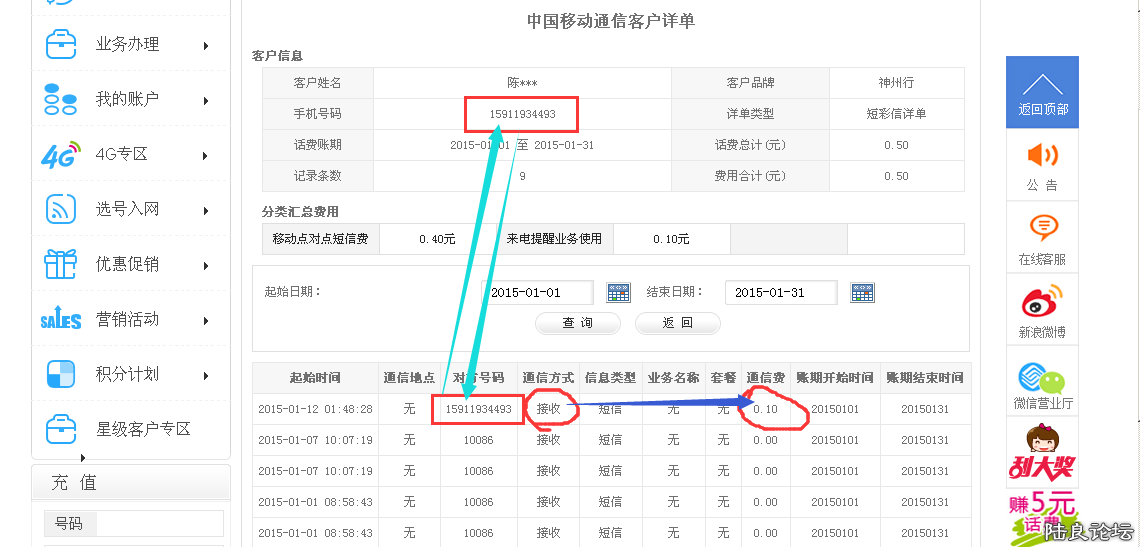Open the 选号入网 menu item

tap(127, 209)
